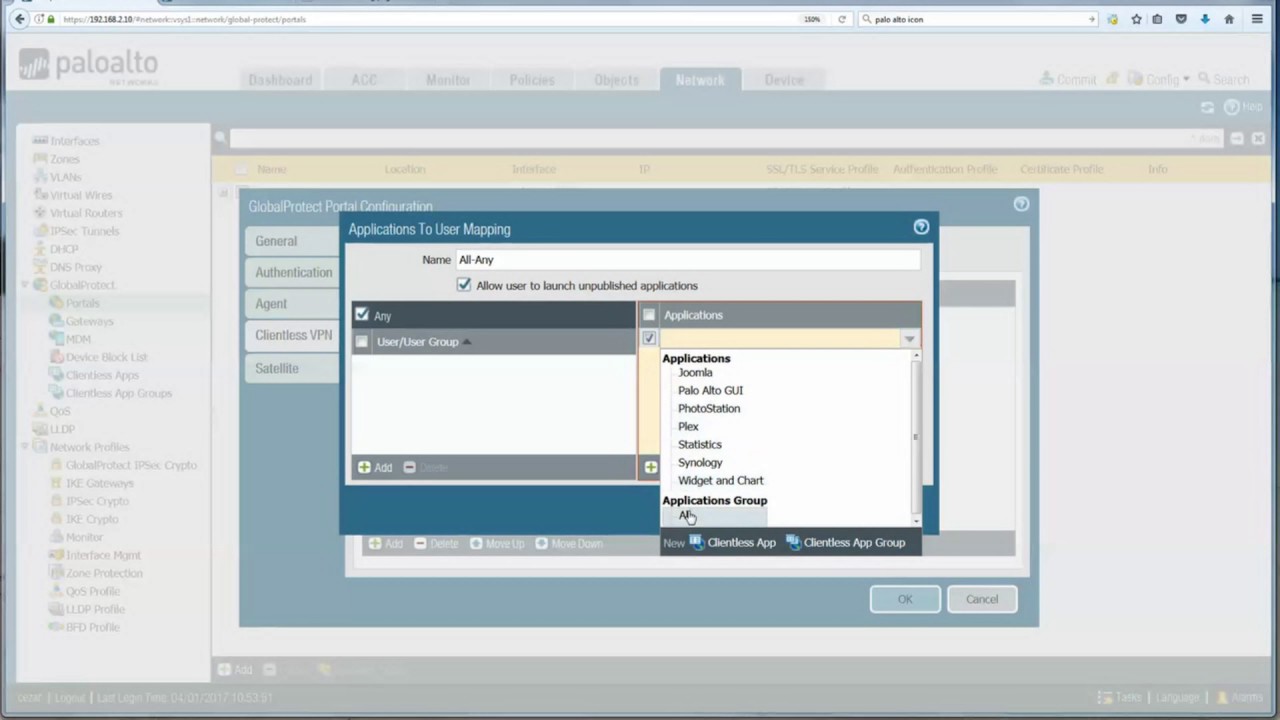Add a user group with the Add button

[375, 467]
